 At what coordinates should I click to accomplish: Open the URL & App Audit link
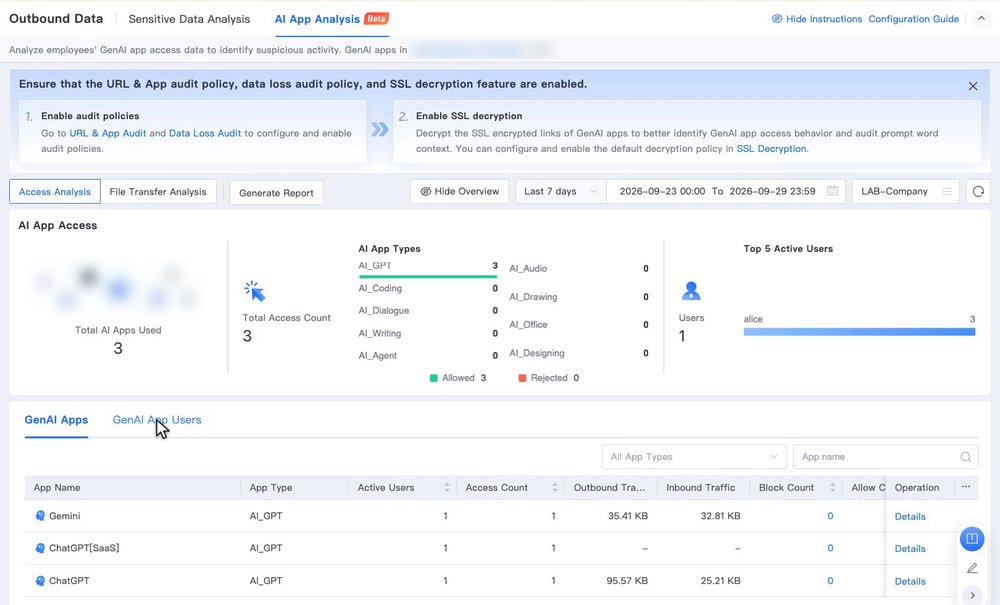pos(108,133)
